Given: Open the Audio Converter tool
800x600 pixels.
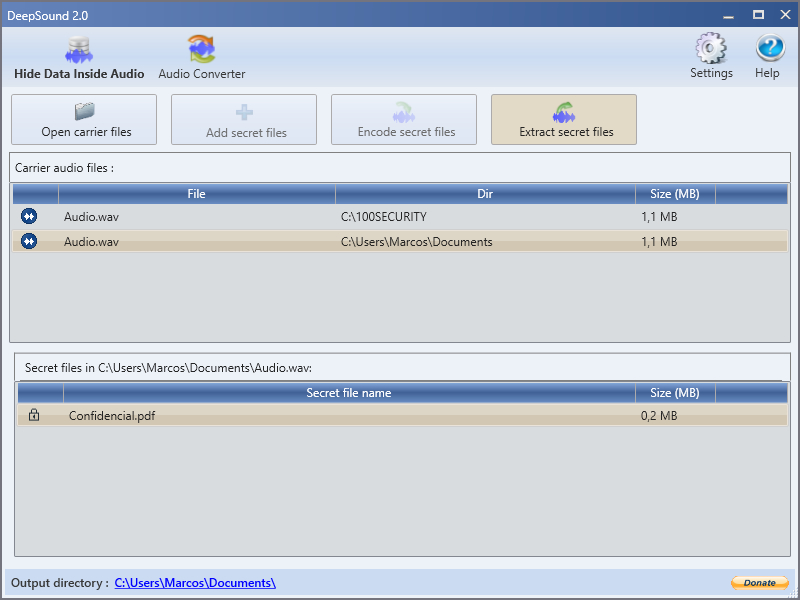Looking at the screenshot, I should click(x=202, y=50).
